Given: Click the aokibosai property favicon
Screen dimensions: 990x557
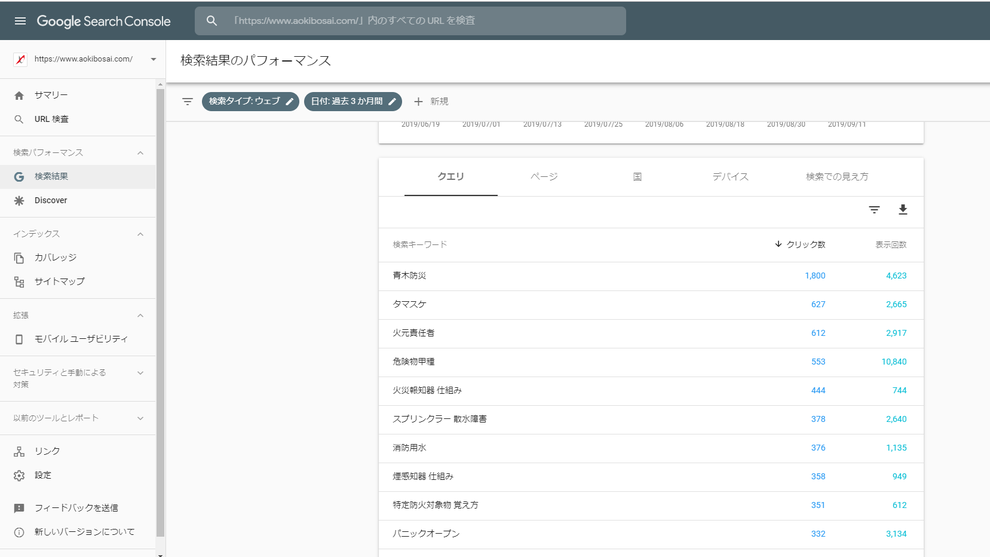Looking at the screenshot, I should tap(20, 59).
